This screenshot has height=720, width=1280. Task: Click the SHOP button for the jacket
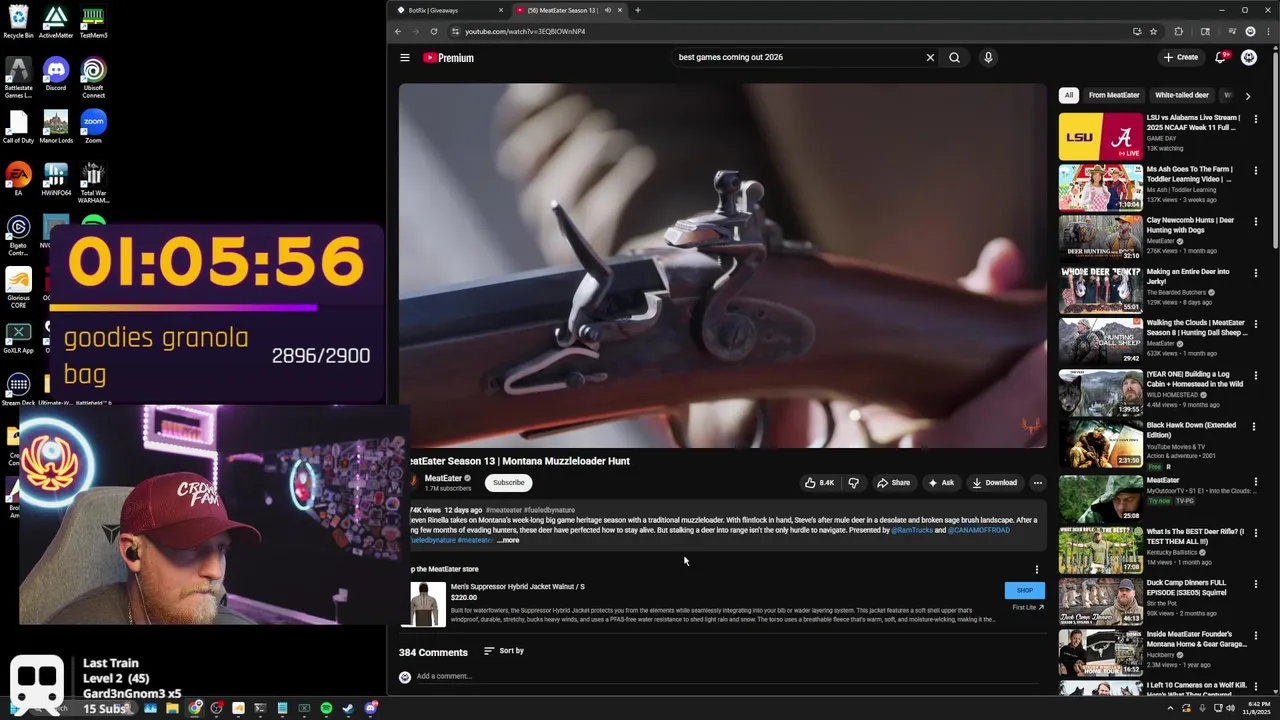1025,591
